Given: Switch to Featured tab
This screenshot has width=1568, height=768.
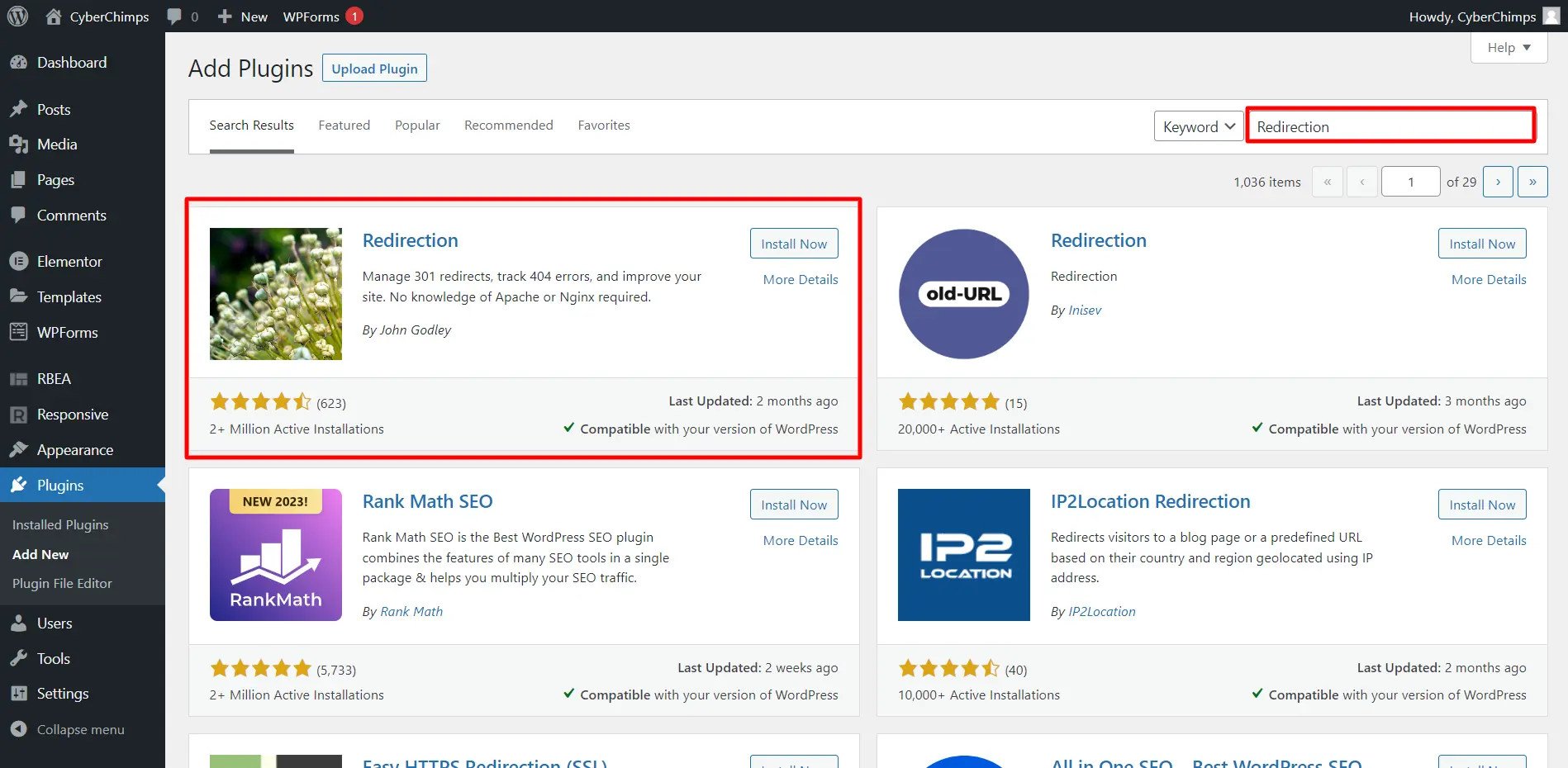Looking at the screenshot, I should point(344,126).
